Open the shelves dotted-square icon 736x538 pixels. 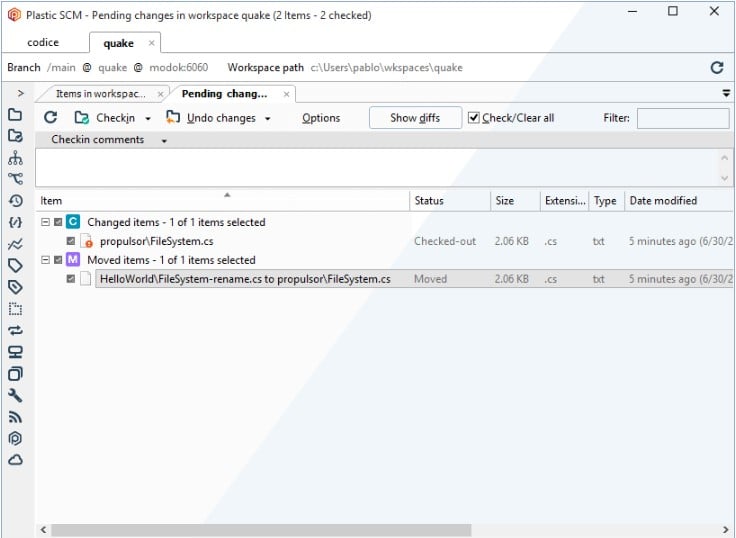click(15, 308)
